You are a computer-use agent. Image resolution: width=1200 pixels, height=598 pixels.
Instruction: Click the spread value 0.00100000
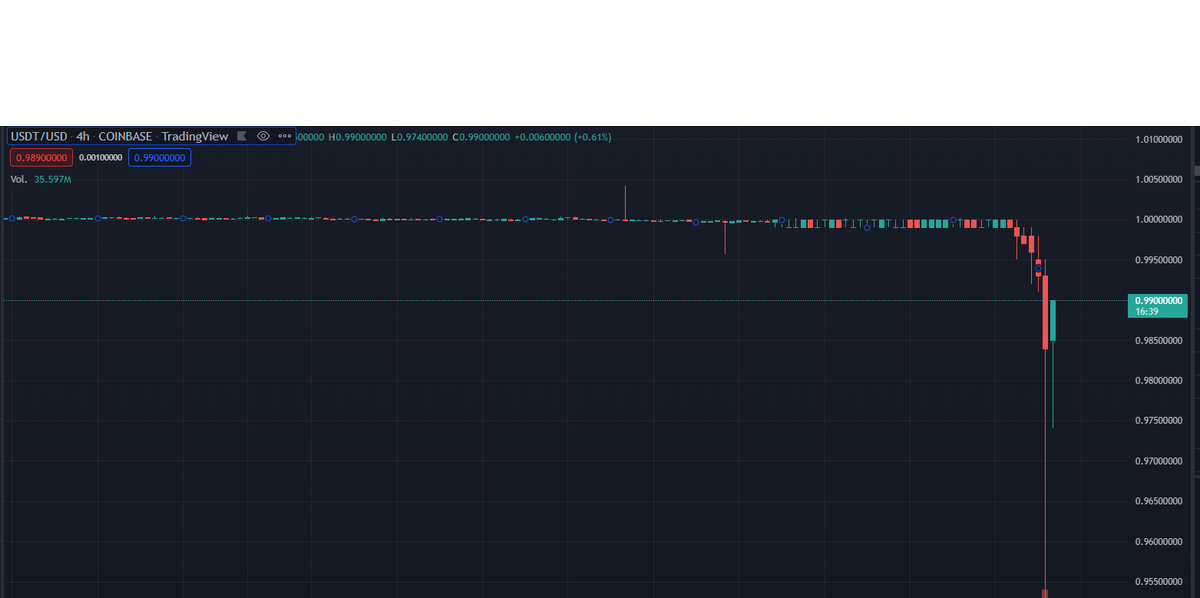pyautogui.click(x=101, y=157)
